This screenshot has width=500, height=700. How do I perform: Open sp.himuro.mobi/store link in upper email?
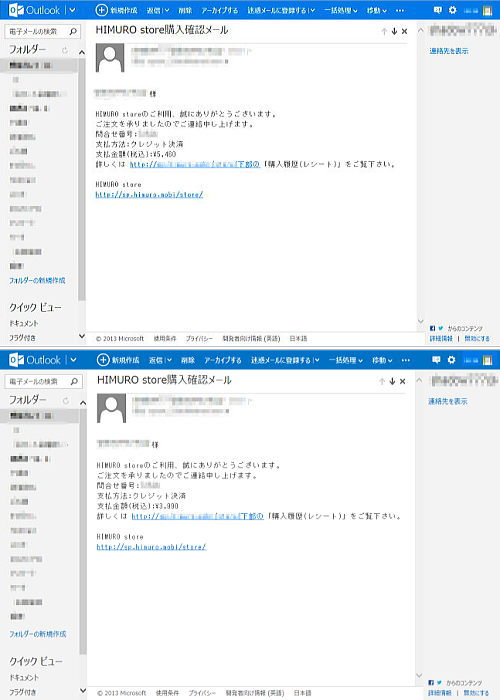pos(149,195)
